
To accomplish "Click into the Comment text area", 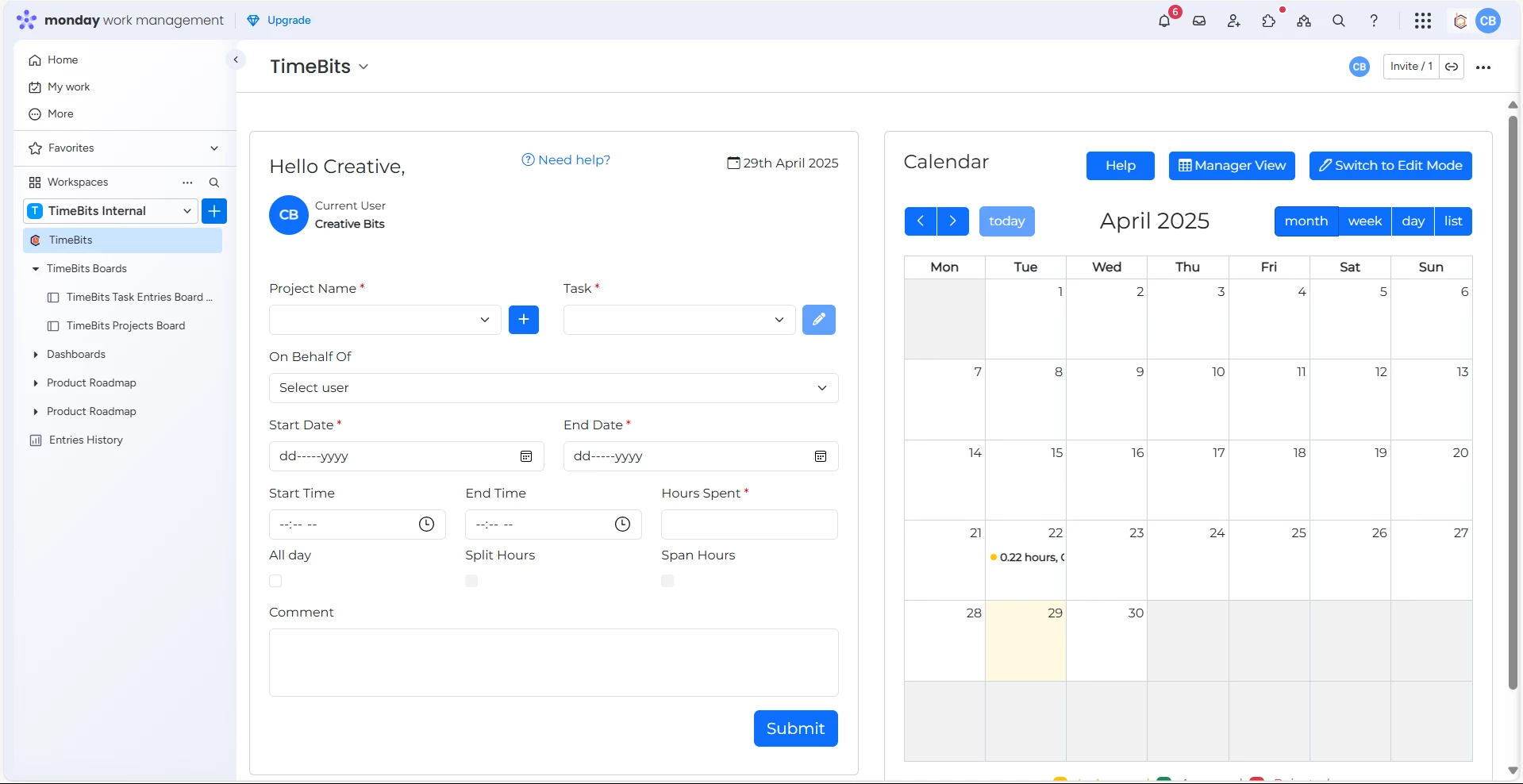I will coord(554,663).
